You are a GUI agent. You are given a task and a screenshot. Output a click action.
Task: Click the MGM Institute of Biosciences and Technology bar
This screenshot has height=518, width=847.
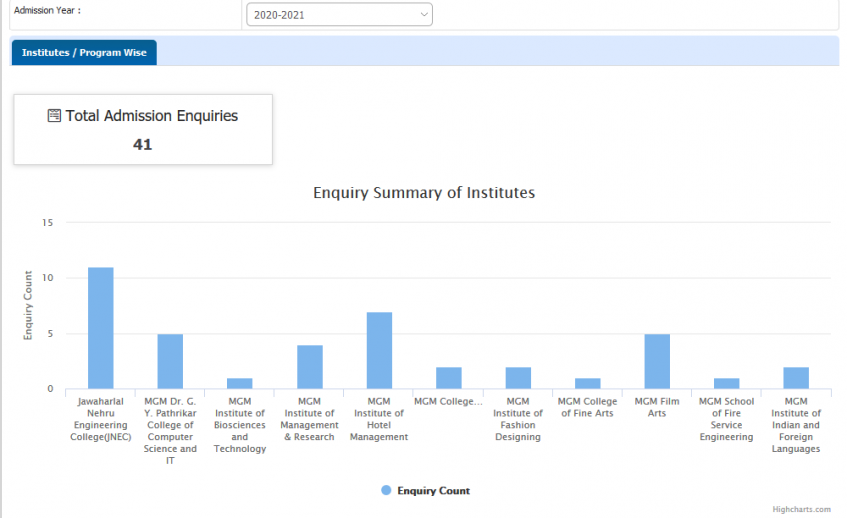pos(240,384)
